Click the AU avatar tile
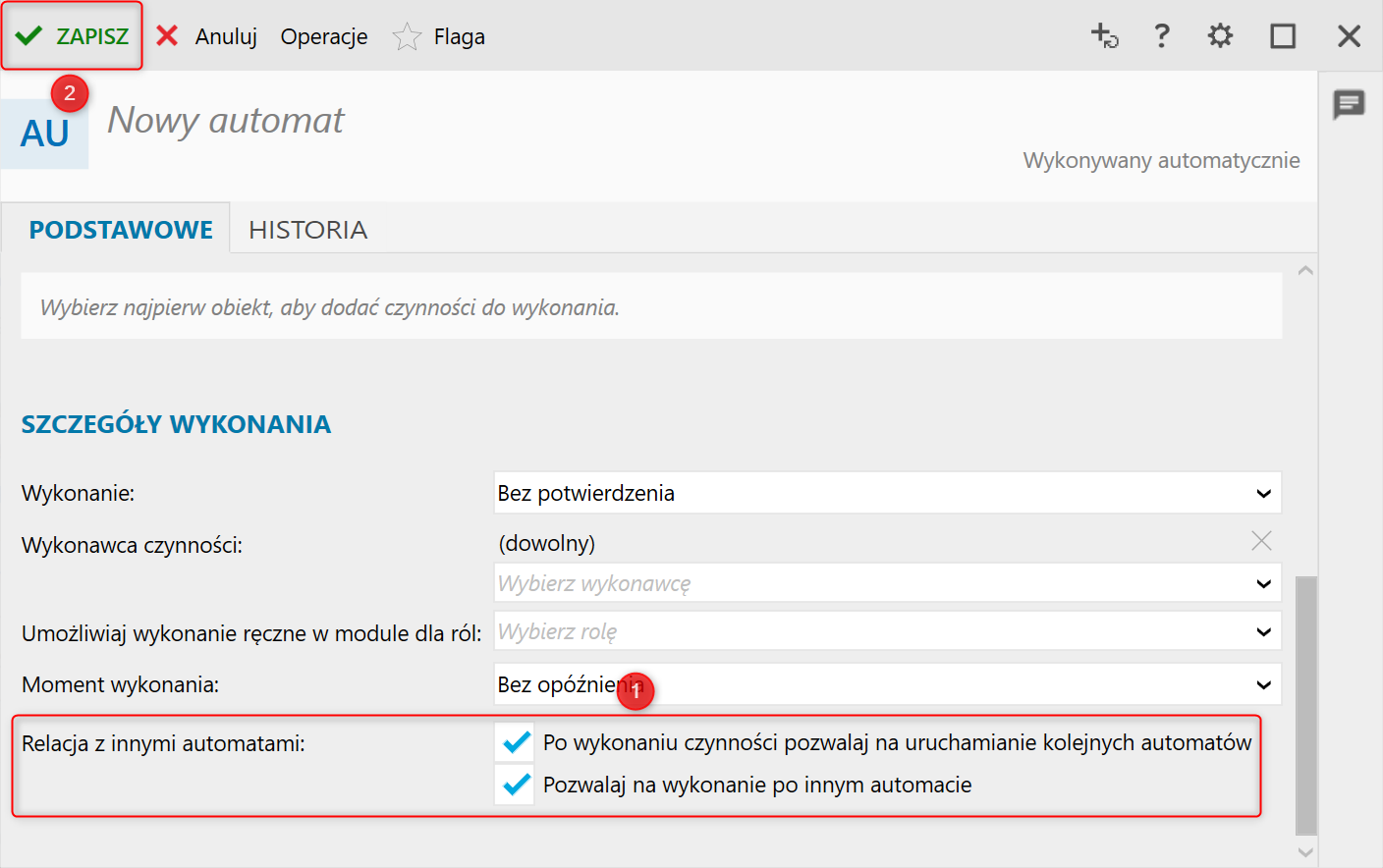Viewport: 1383px width, 868px height. (45, 134)
